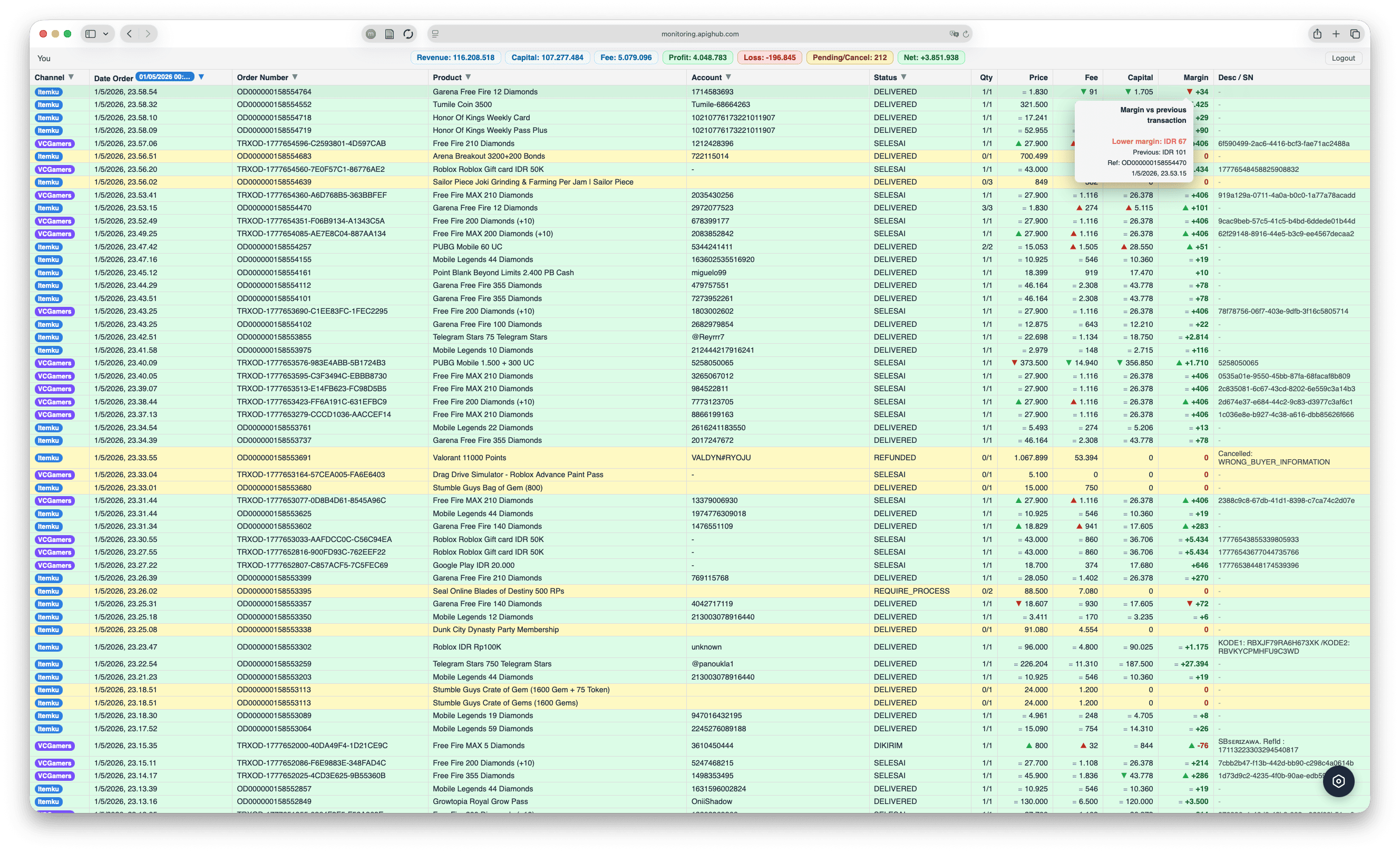This screenshot has height=852, width=1400.
Task: Click product 'Valorant 11000 Points'
Action: [469, 458]
